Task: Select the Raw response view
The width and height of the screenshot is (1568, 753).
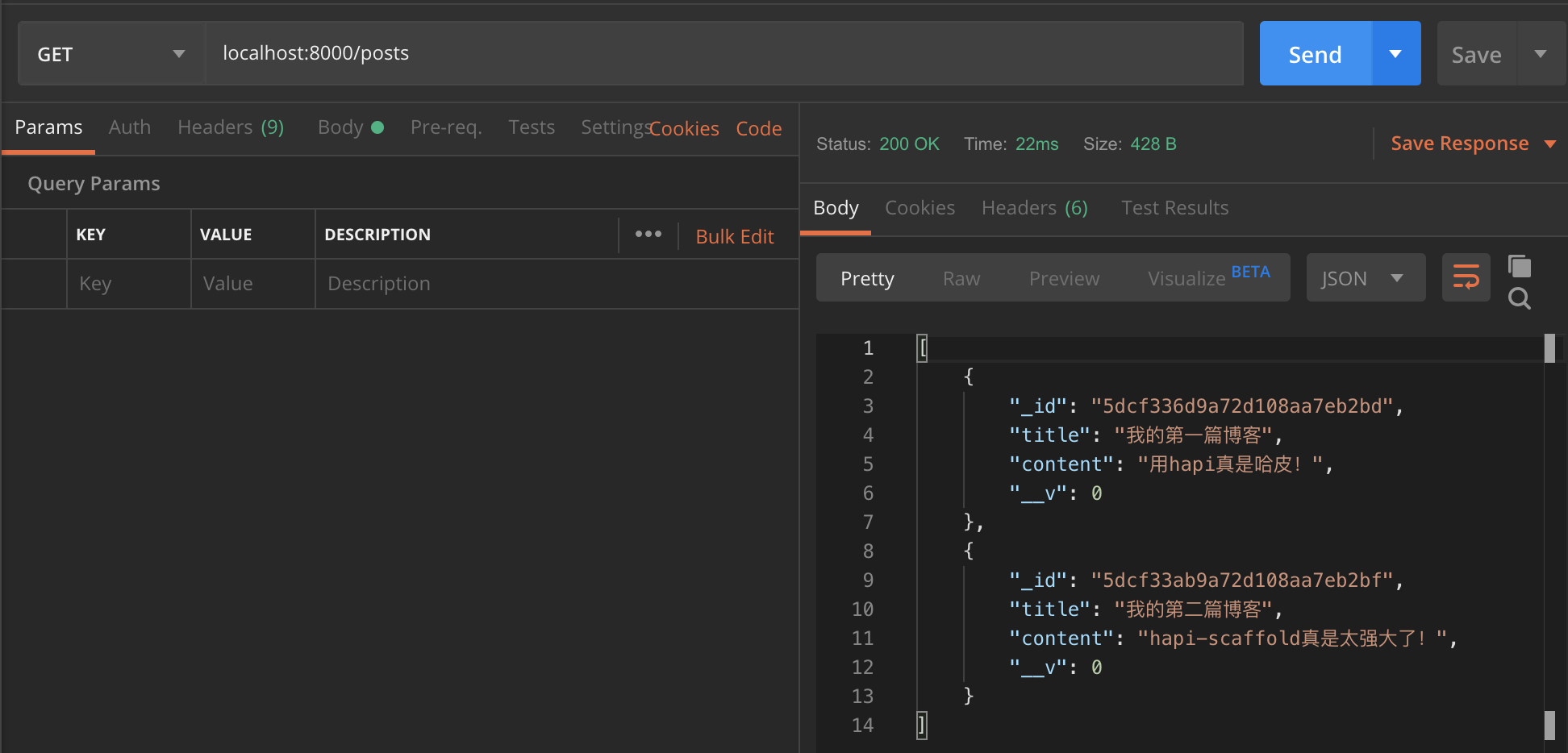Action: (961, 278)
